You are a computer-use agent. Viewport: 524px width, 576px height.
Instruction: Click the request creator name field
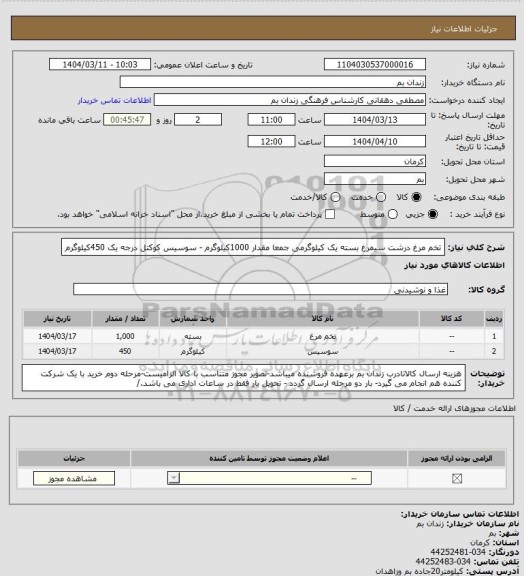[290, 100]
